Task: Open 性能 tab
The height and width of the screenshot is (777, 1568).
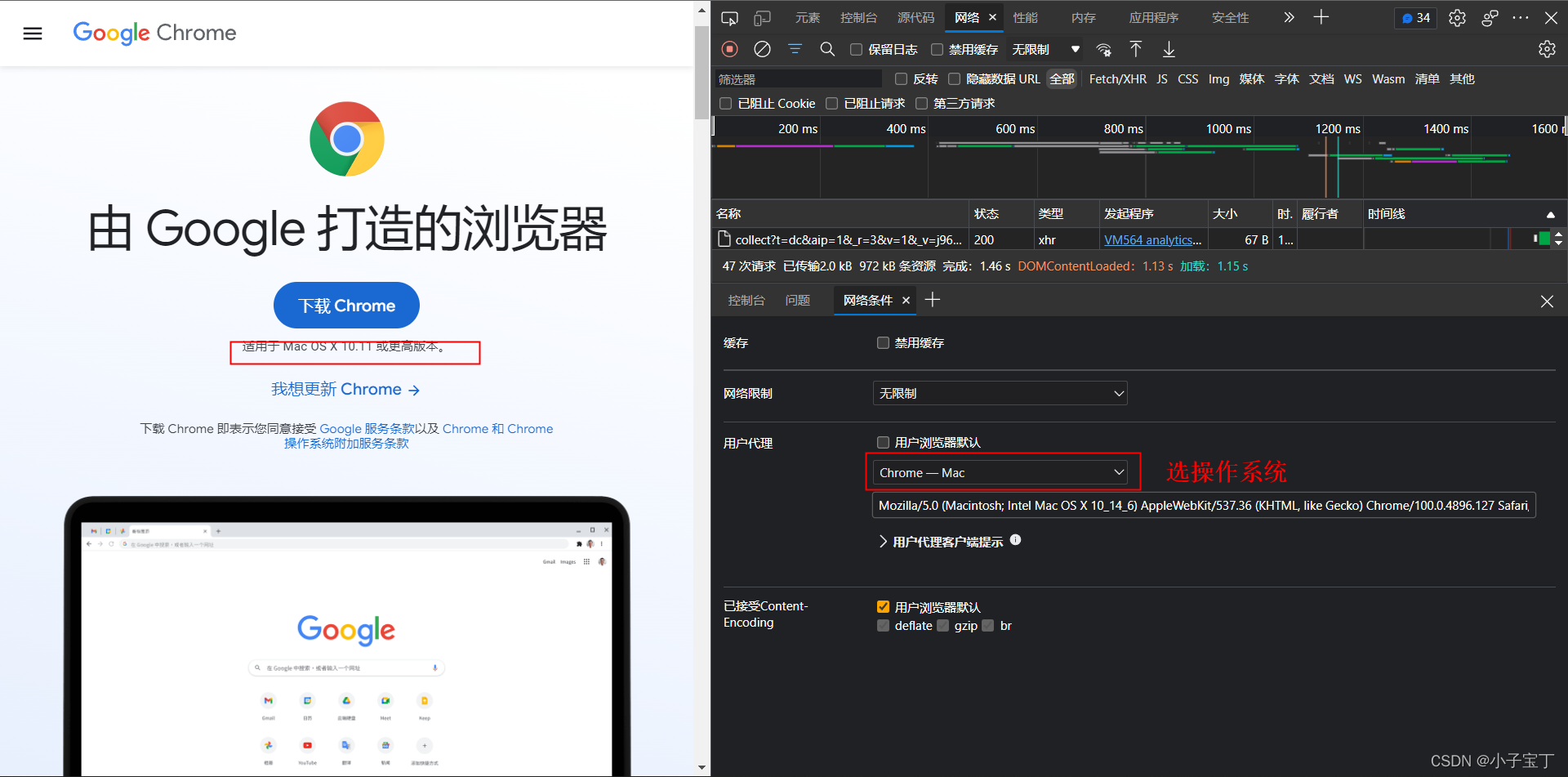Action: coord(1025,18)
